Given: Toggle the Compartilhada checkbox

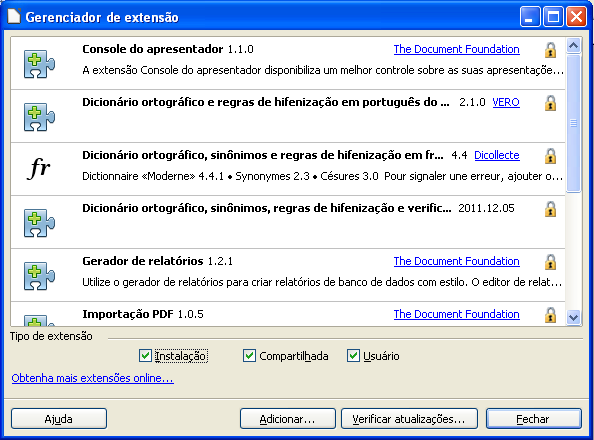Looking at the screenshot, I should click(249, 356).
